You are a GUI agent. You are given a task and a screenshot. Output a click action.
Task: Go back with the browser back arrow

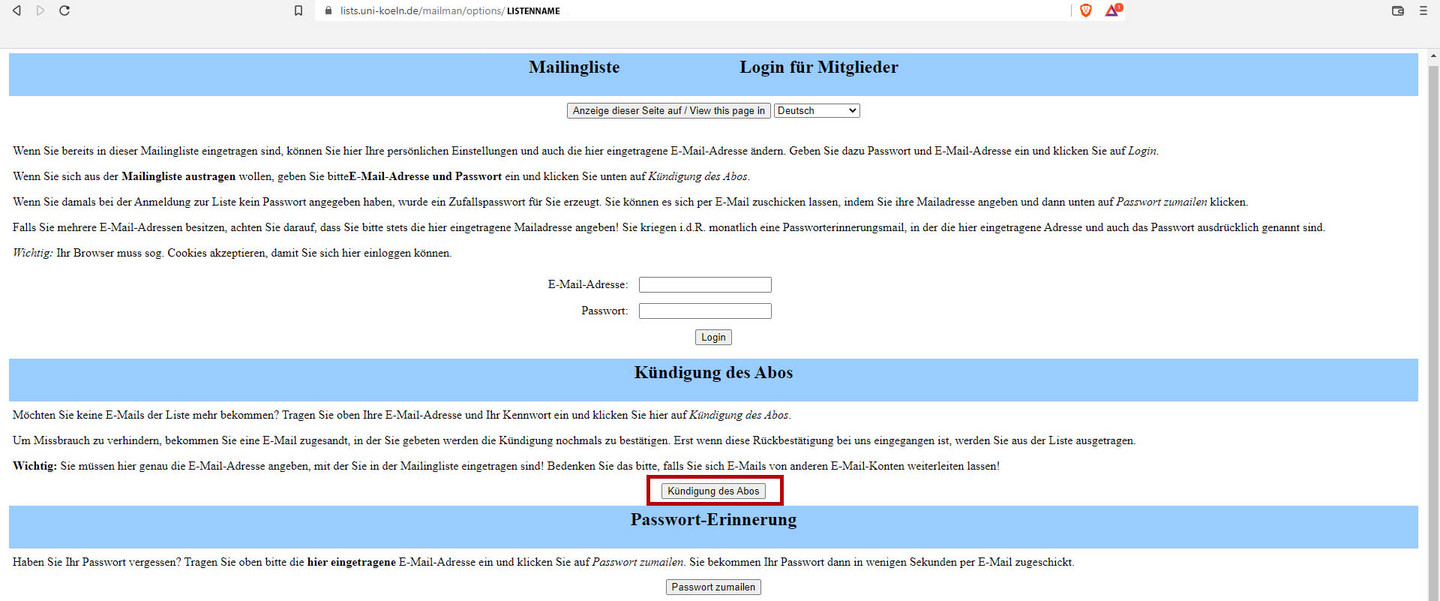pyautogui.click(x=16, y=10)
